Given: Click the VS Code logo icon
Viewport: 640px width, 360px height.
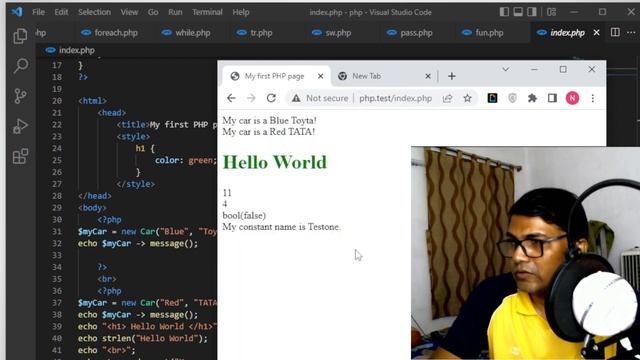Looking at the screenshot, I should click(x=17, y=12).
